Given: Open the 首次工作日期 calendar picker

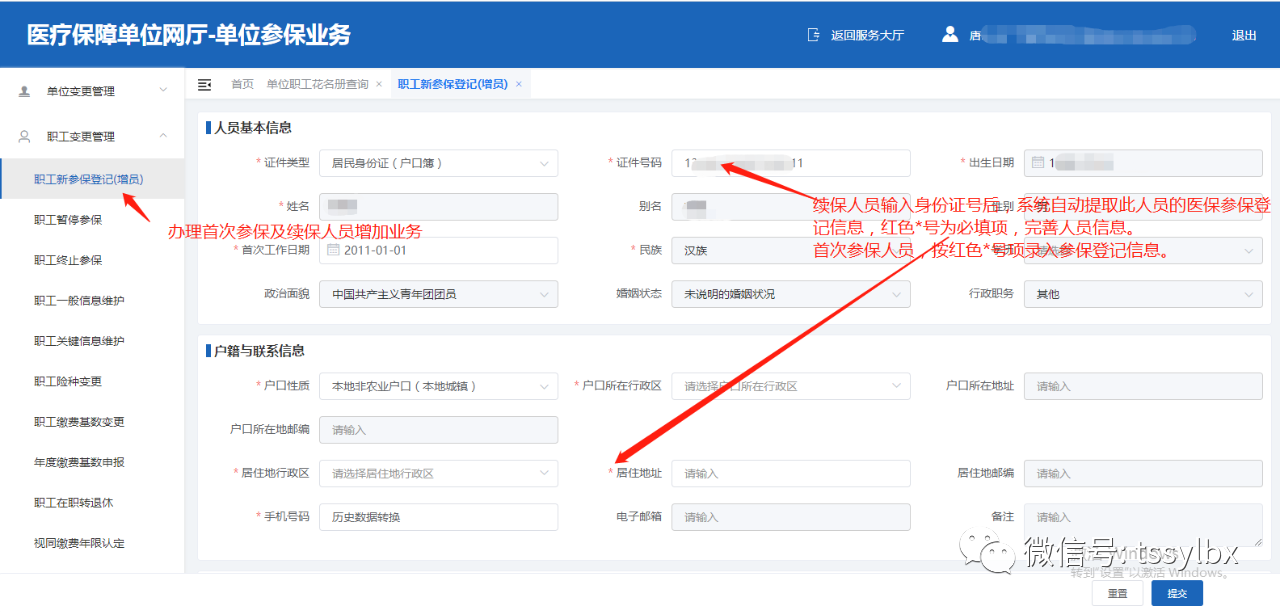Looking at the screenshot, I should coord(333,250).
